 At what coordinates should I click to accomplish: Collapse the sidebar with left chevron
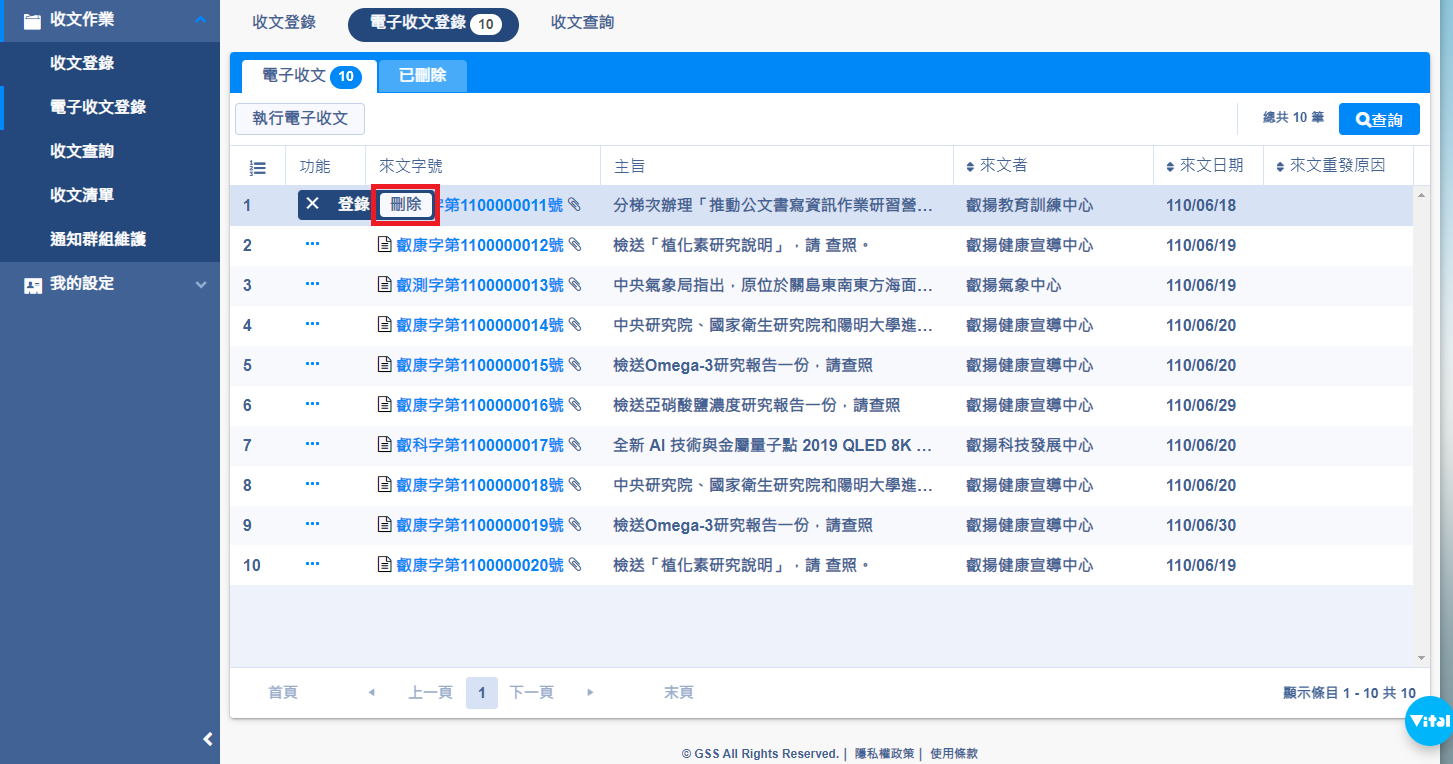208,739
